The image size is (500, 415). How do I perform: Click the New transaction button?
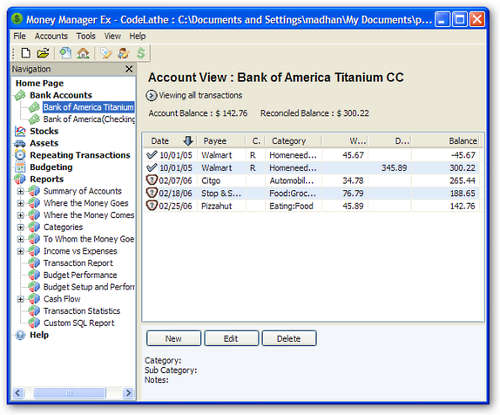coord(173,338)
